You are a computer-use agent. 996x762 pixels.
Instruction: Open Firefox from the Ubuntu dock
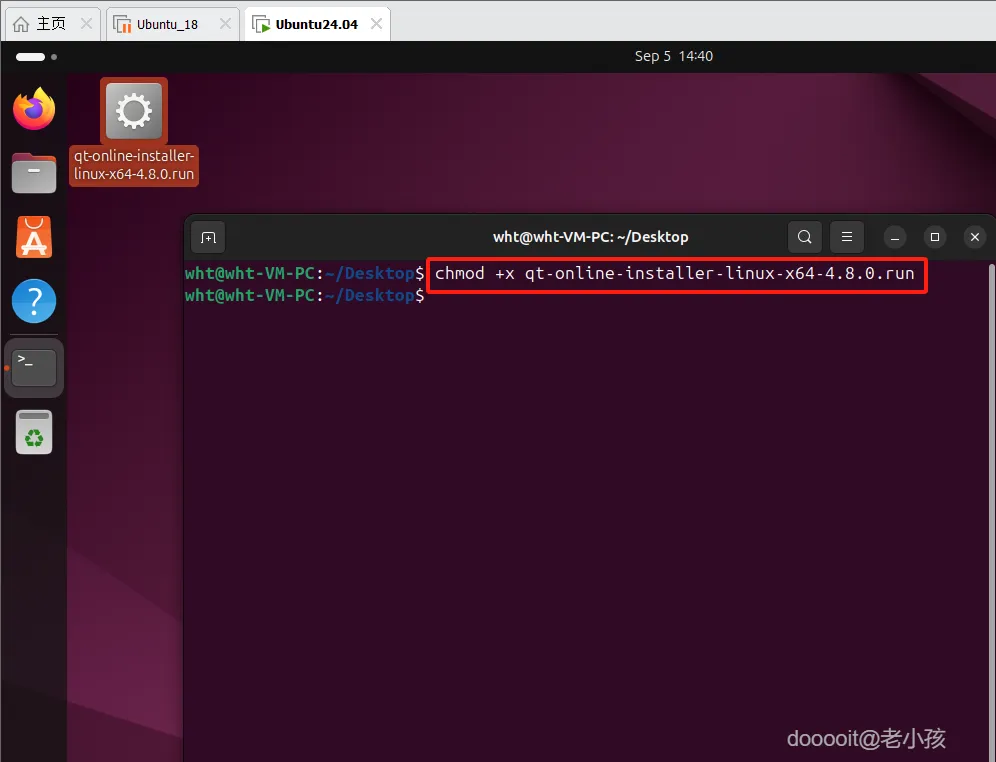[x=34, y=109]
